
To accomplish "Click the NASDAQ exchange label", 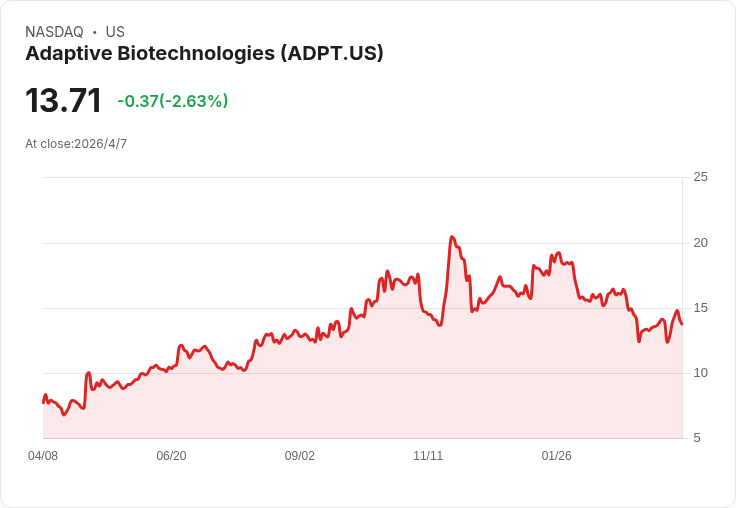I will [x=54, y=32].
